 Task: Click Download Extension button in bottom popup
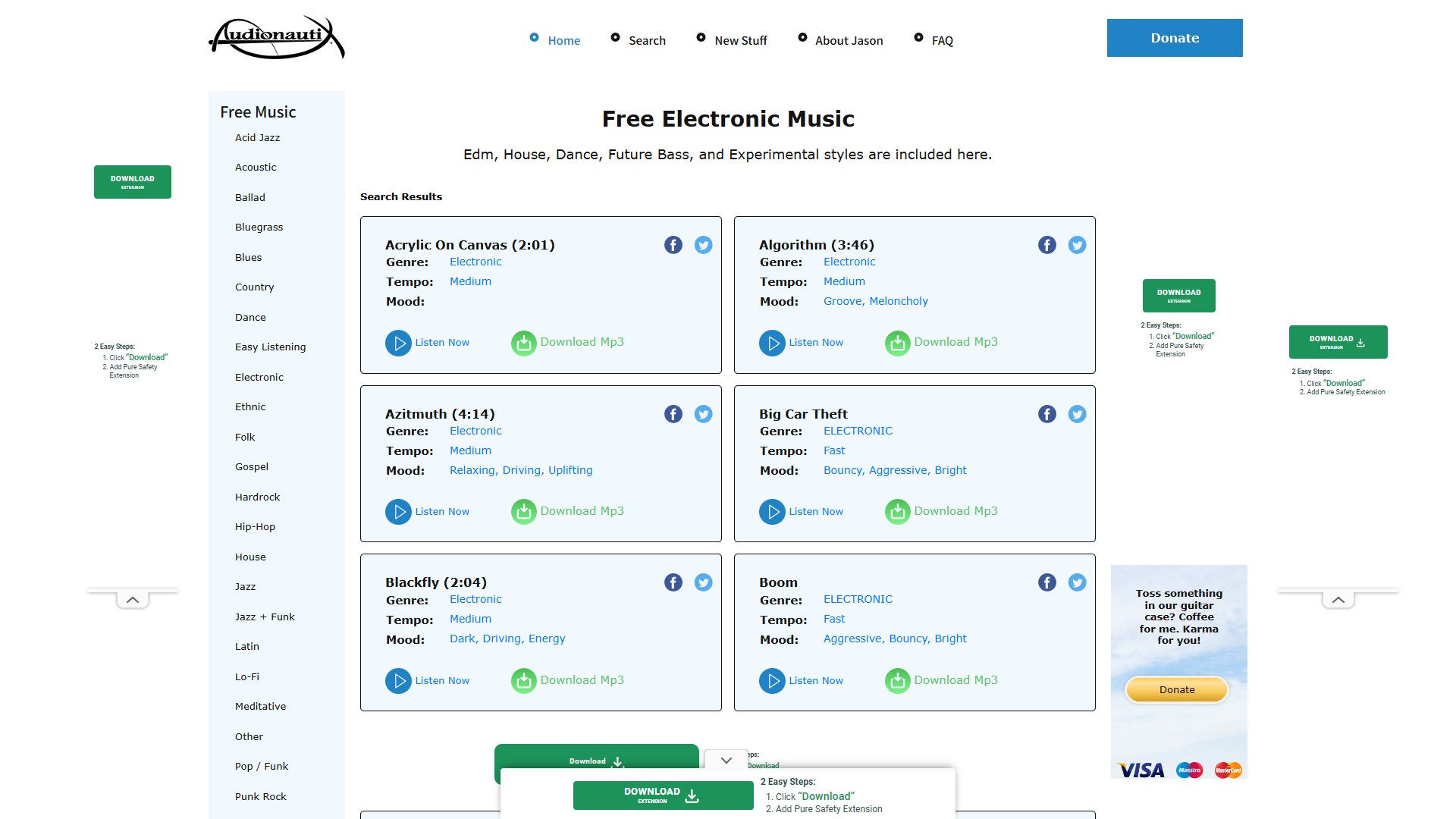click(664, 795)
